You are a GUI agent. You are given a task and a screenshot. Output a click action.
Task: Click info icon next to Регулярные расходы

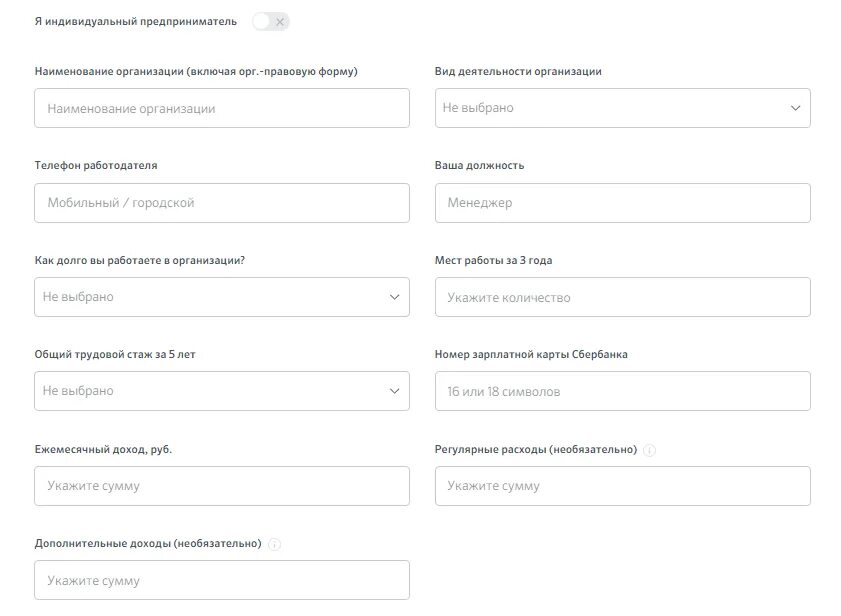650,451
